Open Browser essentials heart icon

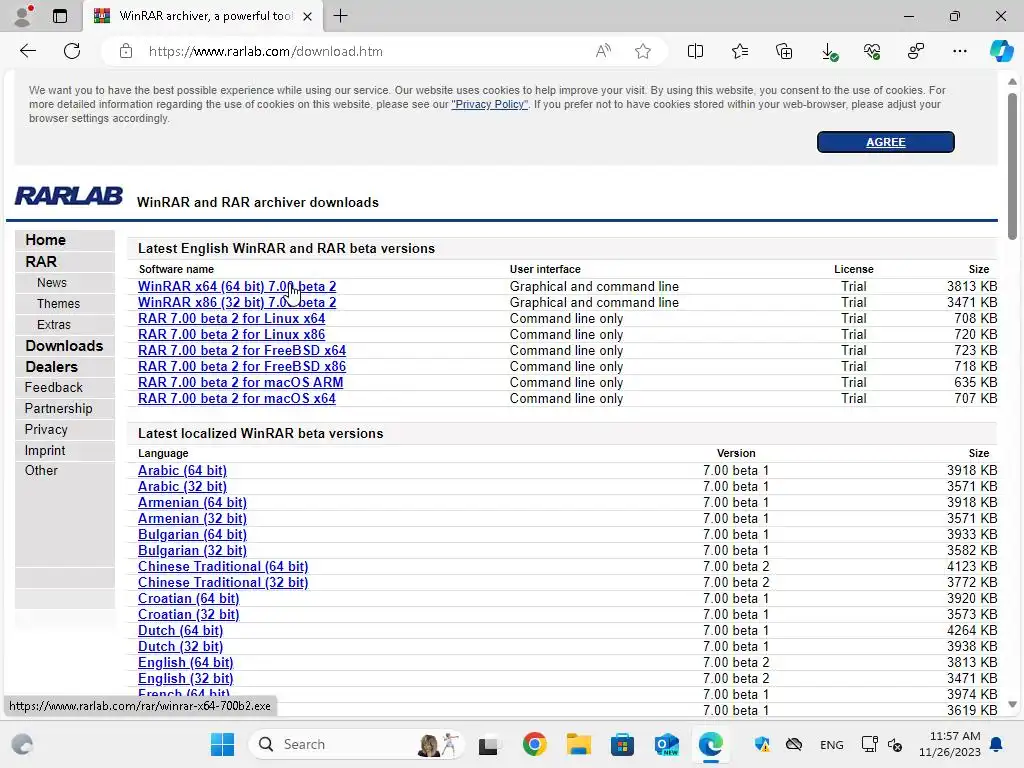[872, 51]
